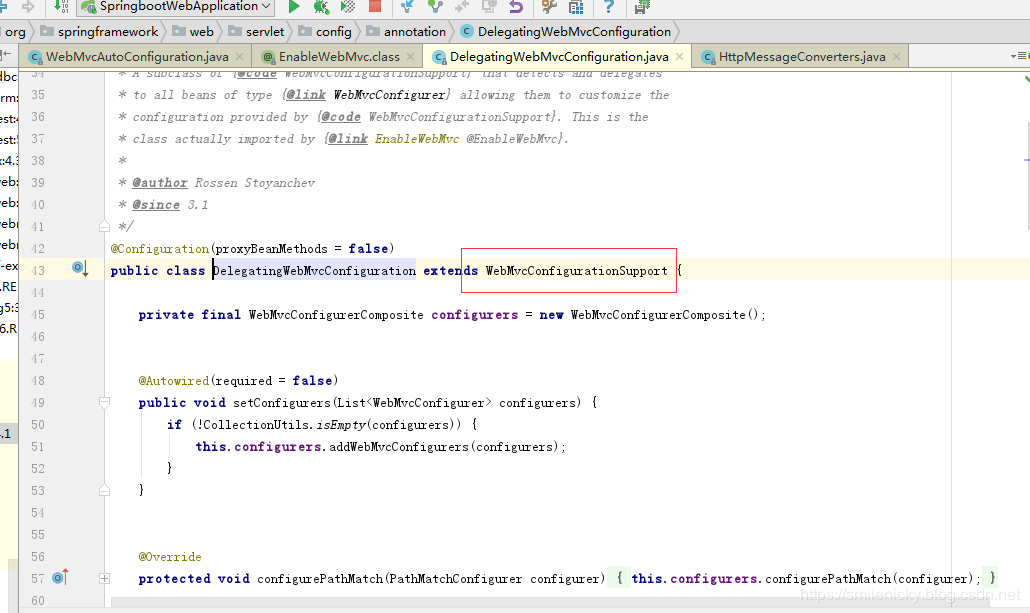The width and height of the screenshot is (1030, 613).
Task: Start debugging with the bug icon
Action: click(x=321, y=7)
